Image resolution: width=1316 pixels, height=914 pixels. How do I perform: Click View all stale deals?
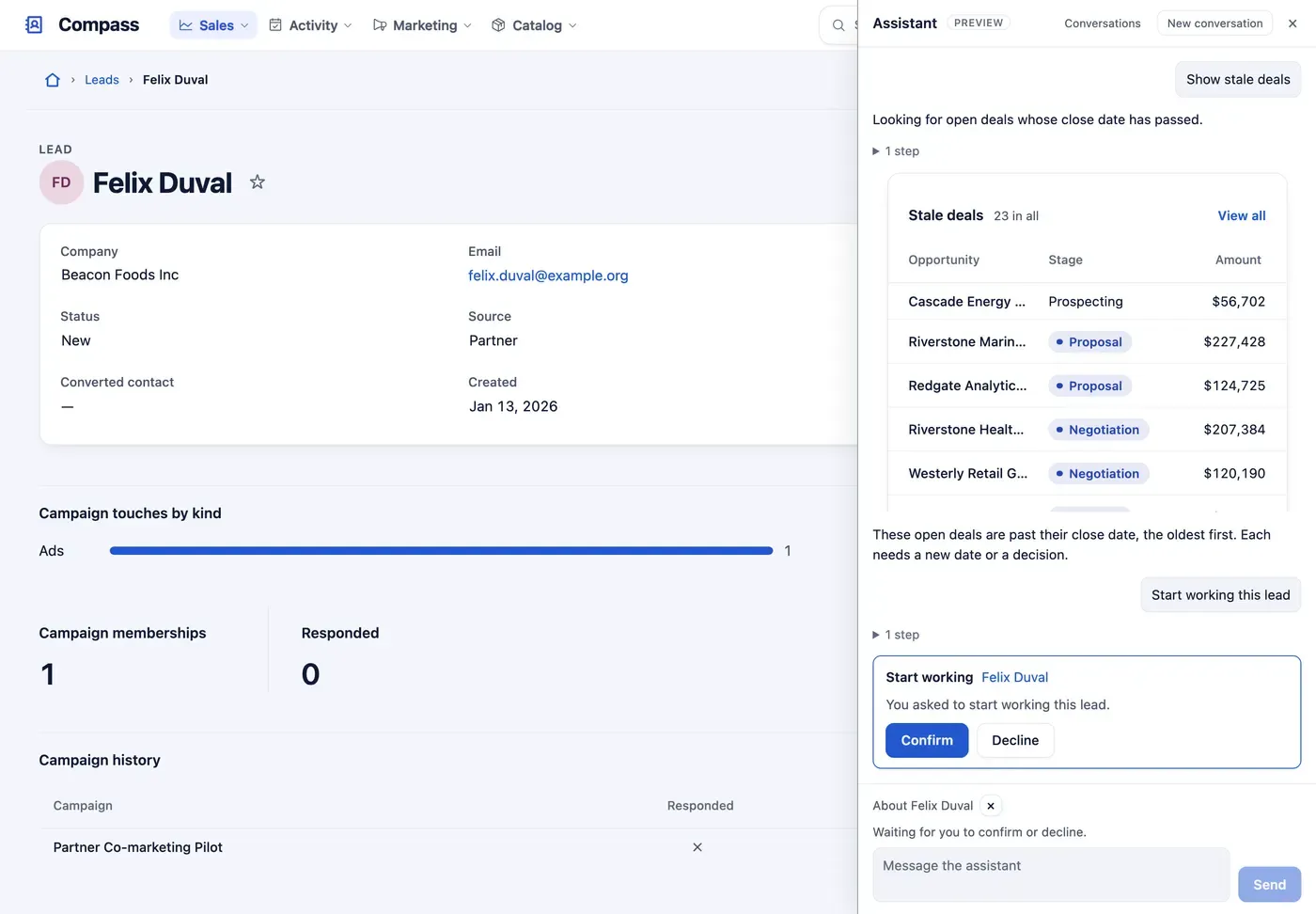point(1241,215)
